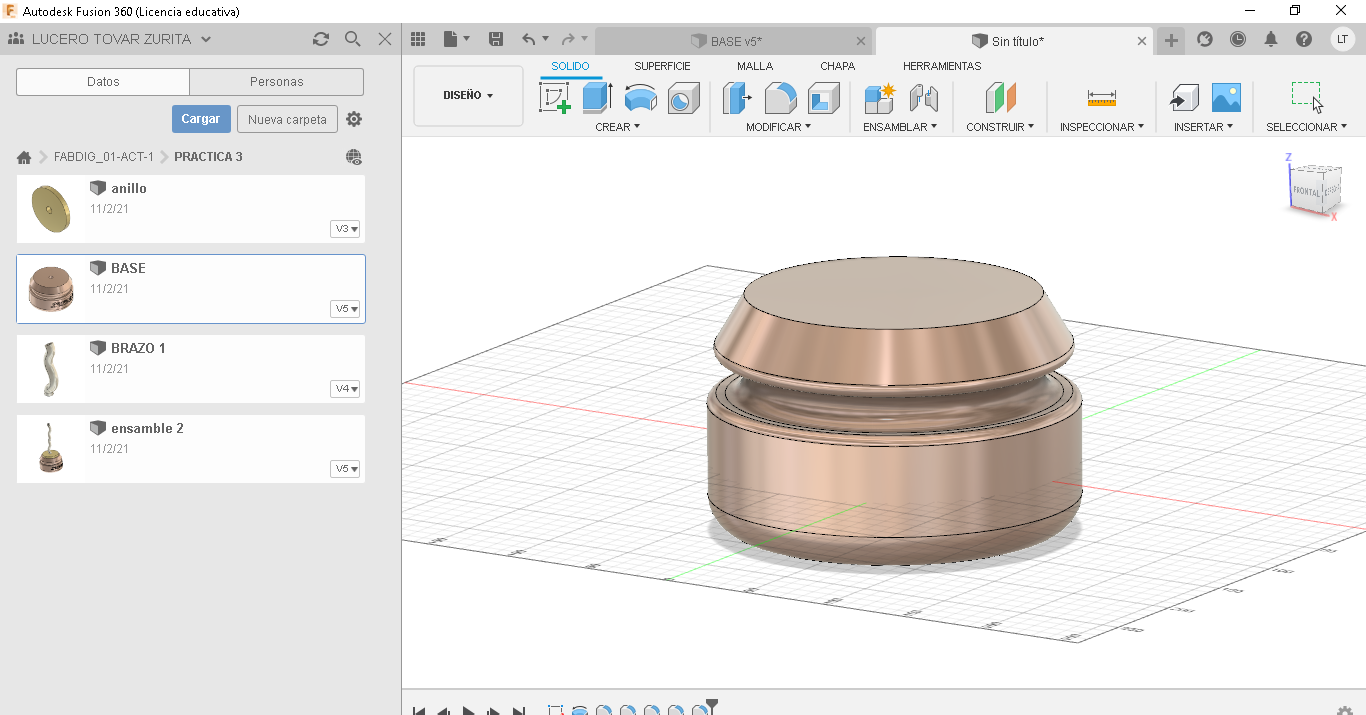Expand the INSERTAR menu
Screen dimensions: 1366x715
pos(1203,127)
